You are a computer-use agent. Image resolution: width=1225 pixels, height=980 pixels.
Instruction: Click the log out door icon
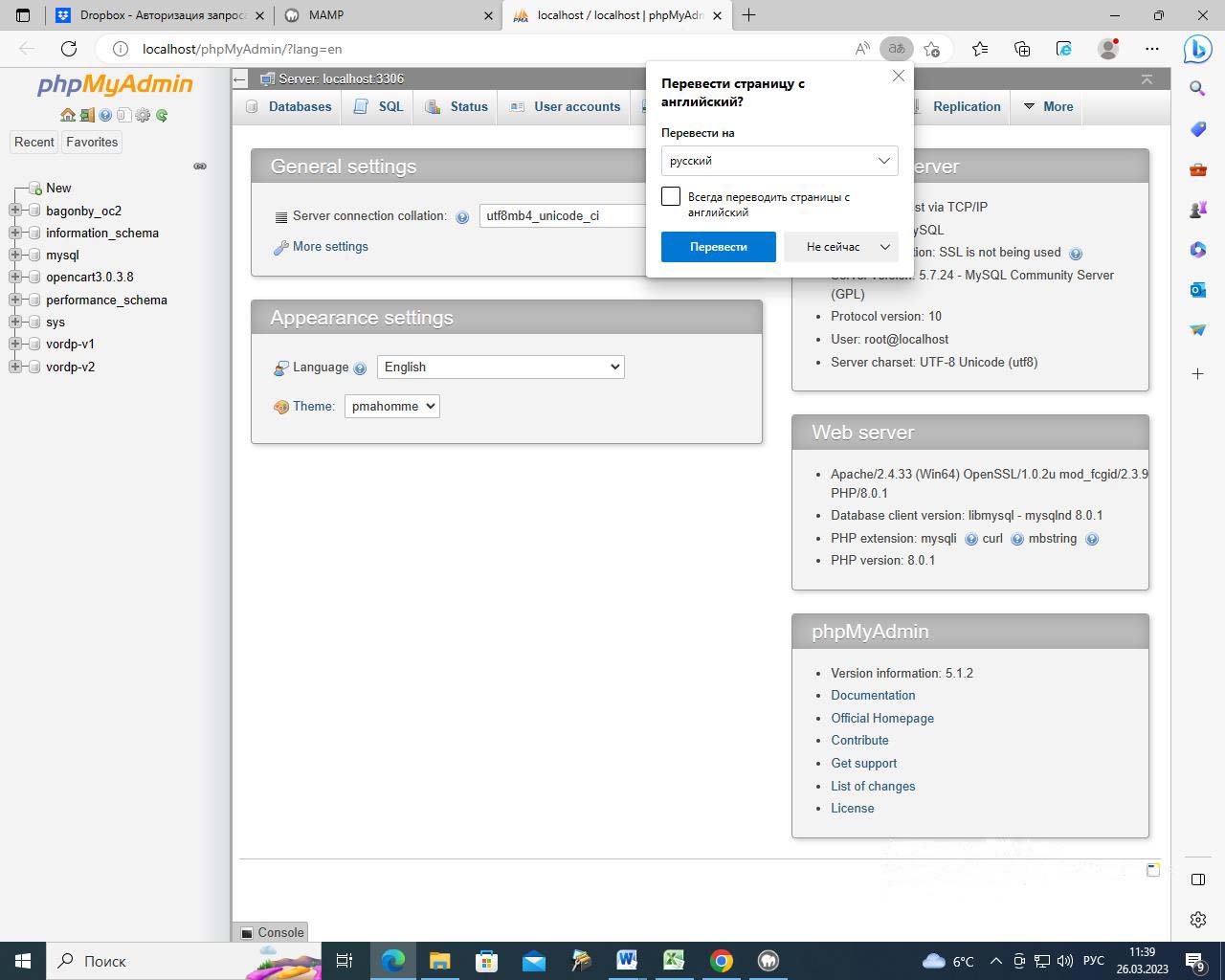[x=86, y=115]
